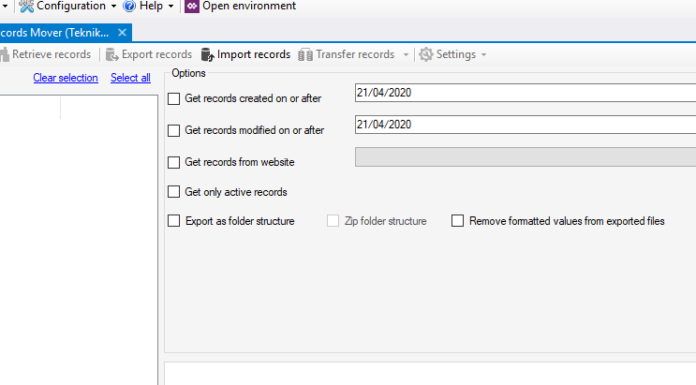Screen dimensions: 696x385
Task: Expand the Configuration menu arrow
Action: tap(114, 6)
